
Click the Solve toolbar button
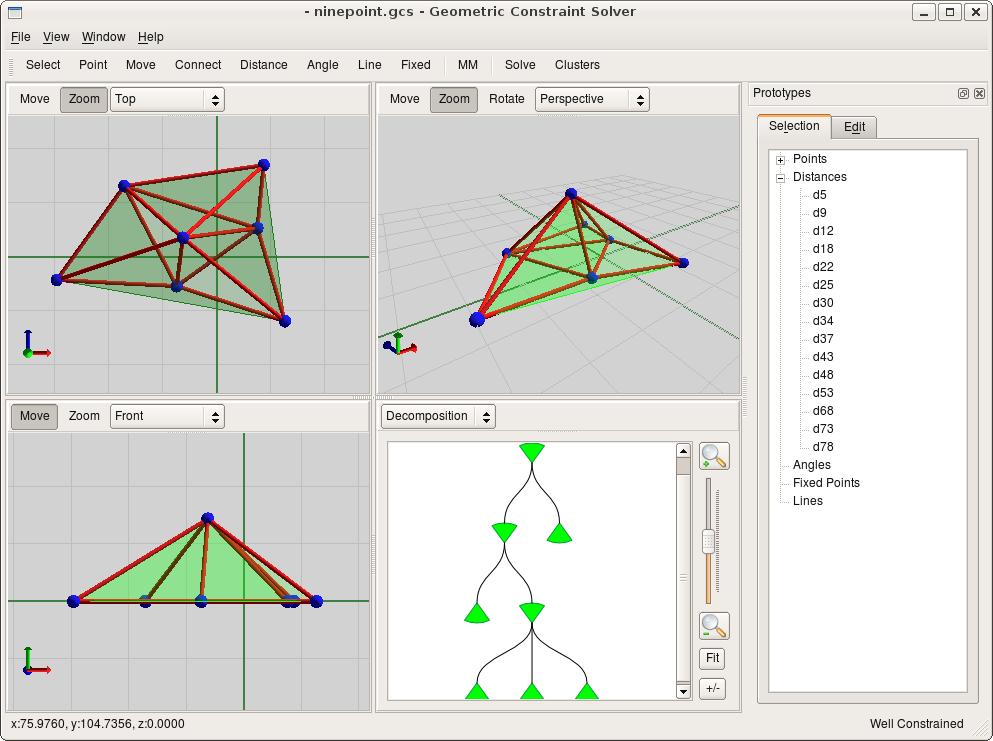tap(520, 65)
